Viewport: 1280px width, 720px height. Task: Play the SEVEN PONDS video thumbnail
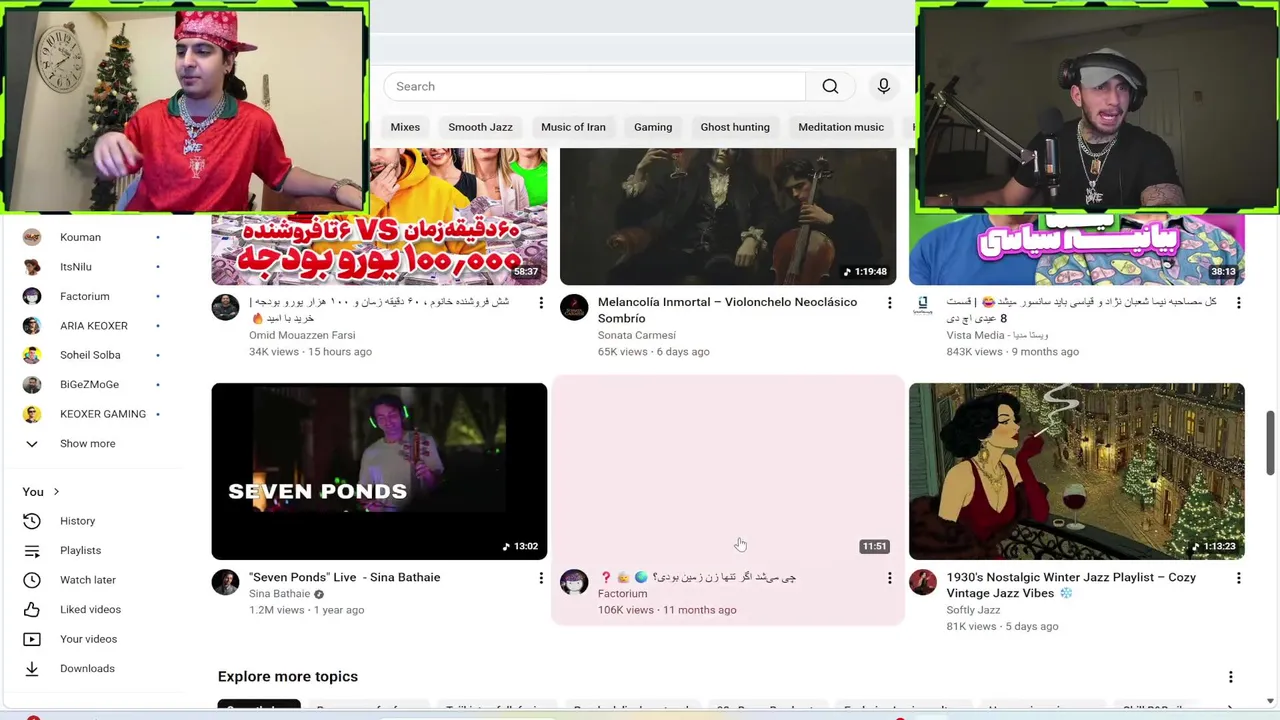pyautogui.click(x=379, y=471)
